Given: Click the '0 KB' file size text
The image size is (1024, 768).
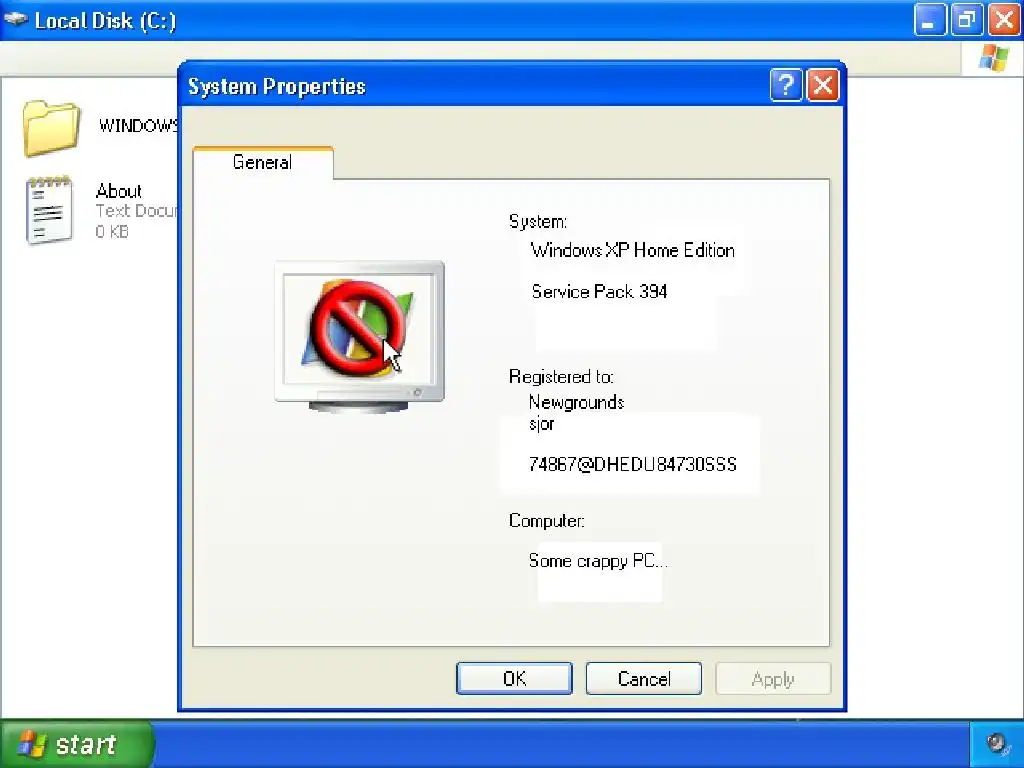Looking at the screenshot, I should point(112,231).
